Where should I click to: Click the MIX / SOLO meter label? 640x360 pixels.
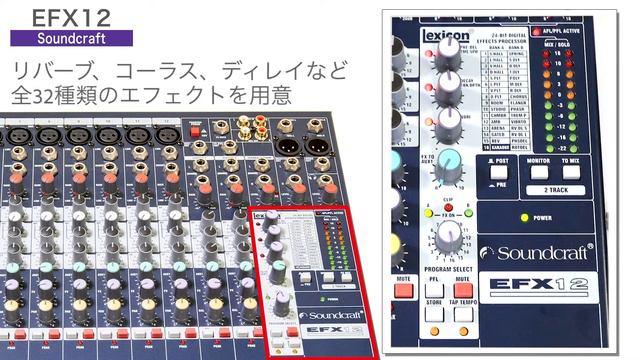[557, 44]
